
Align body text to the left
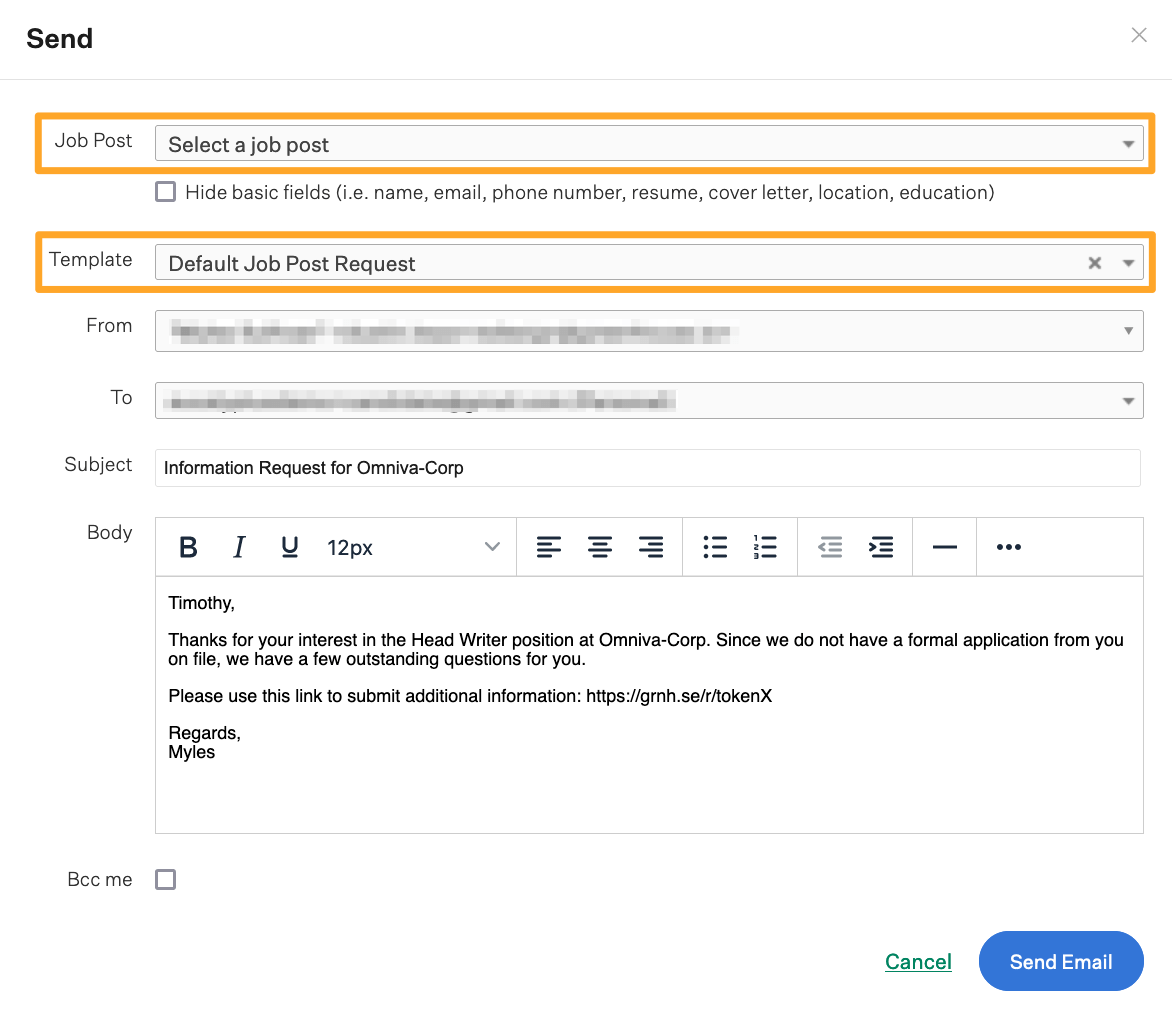(549, 547)
